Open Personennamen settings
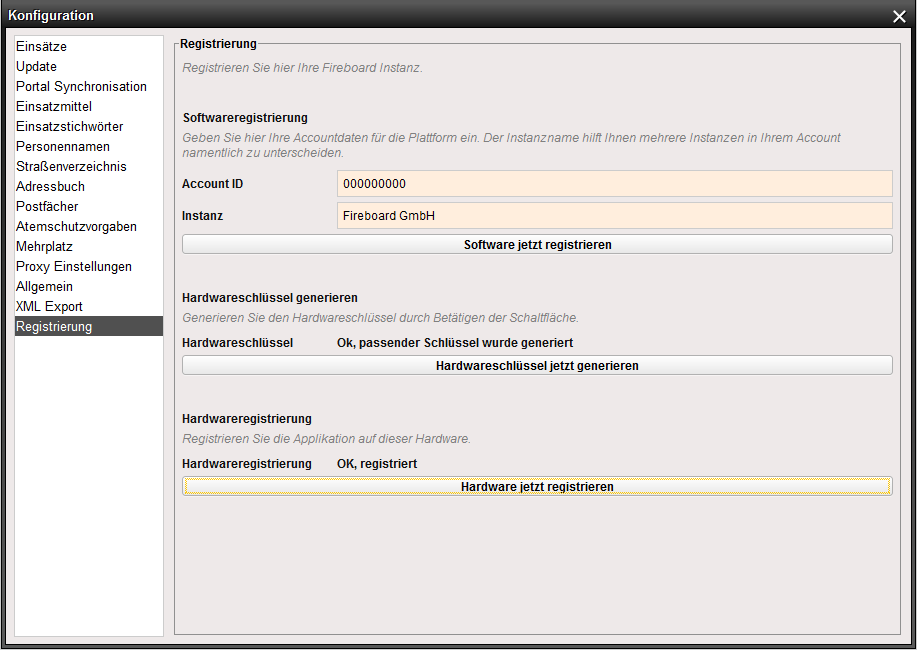 62,147
